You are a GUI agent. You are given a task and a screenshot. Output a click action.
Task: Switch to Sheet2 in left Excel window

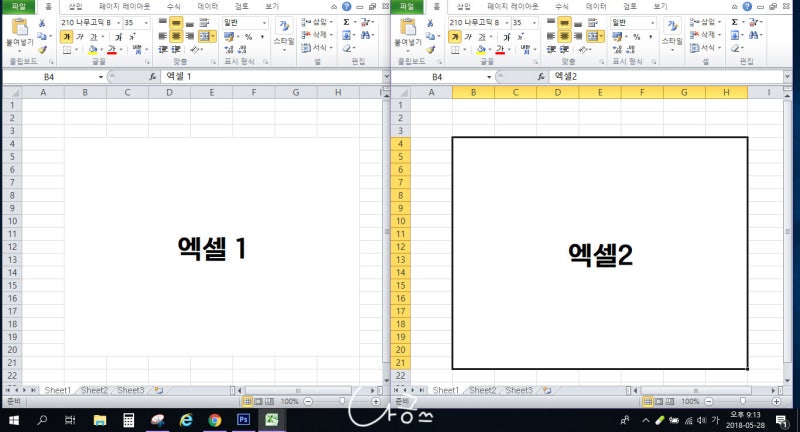click(94, 390)
